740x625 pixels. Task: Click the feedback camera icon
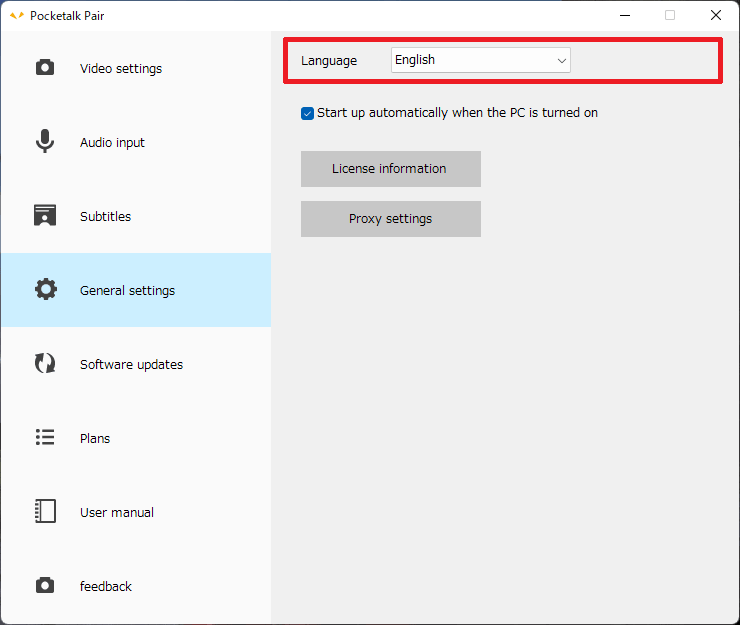click(x=45, y=586)
